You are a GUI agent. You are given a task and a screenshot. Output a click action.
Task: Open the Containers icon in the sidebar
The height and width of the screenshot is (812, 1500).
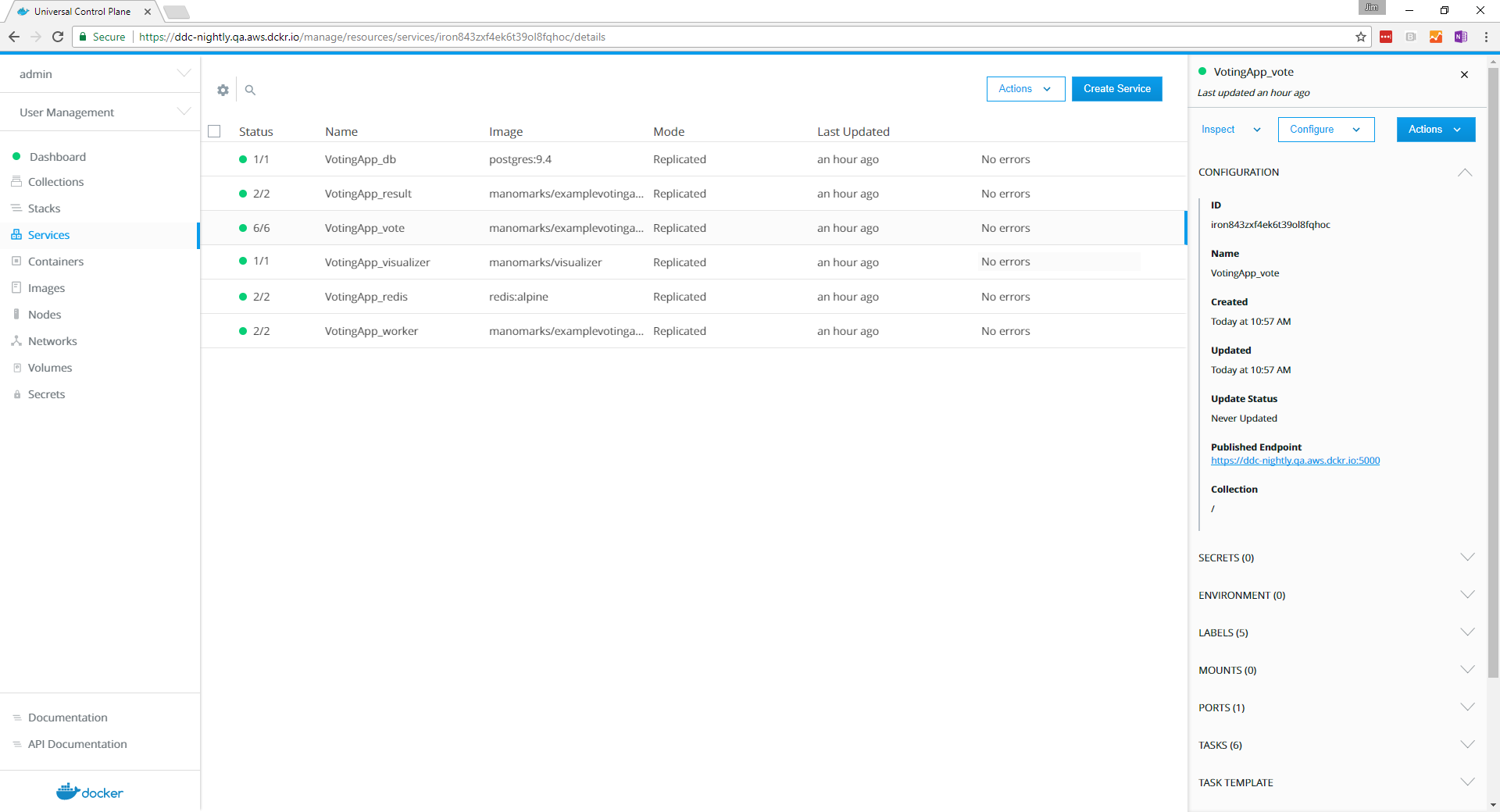pos(16,262)
